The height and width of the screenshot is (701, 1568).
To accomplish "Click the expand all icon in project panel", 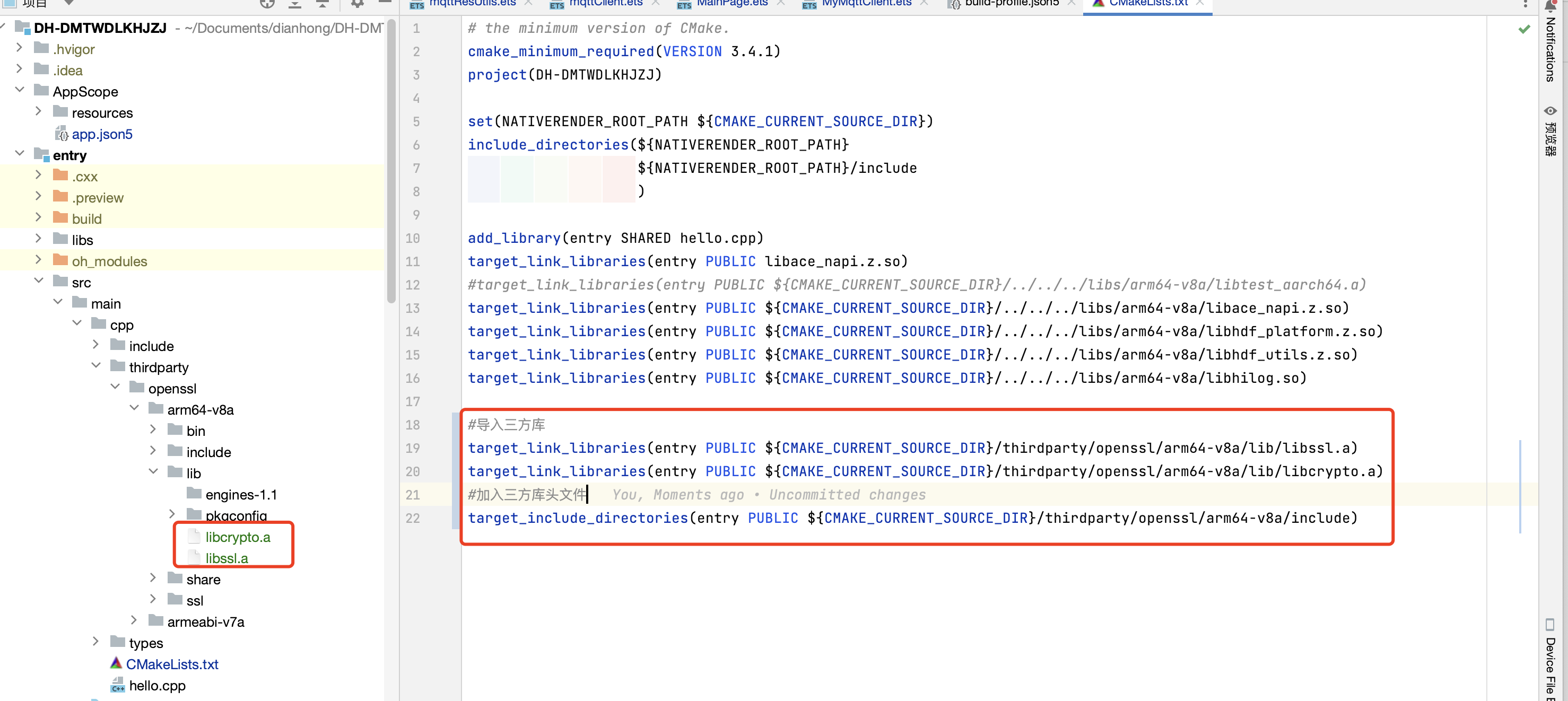I will click(x=294, y=4).
